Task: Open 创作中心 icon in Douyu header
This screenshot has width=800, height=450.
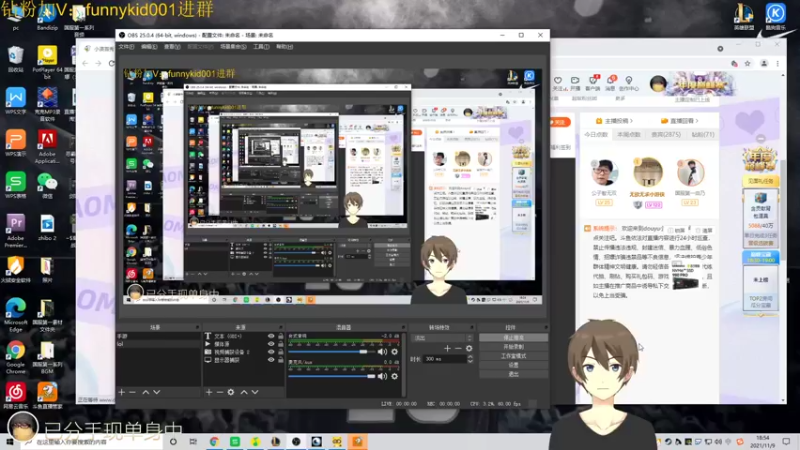Action: (629, 80)
